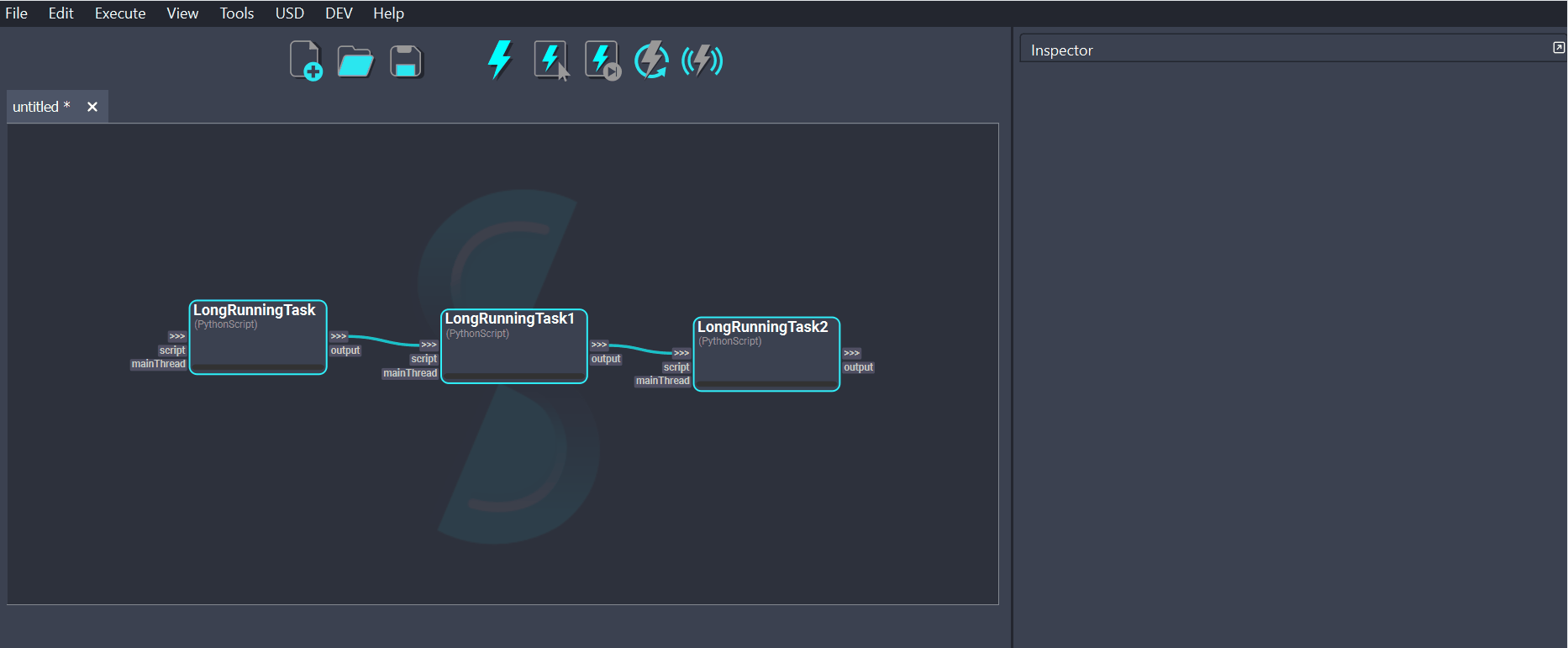The width and height of the screenshot is (1568, 648).
Task: Open a file using the folder icon
Action: (x=355, y=61)
